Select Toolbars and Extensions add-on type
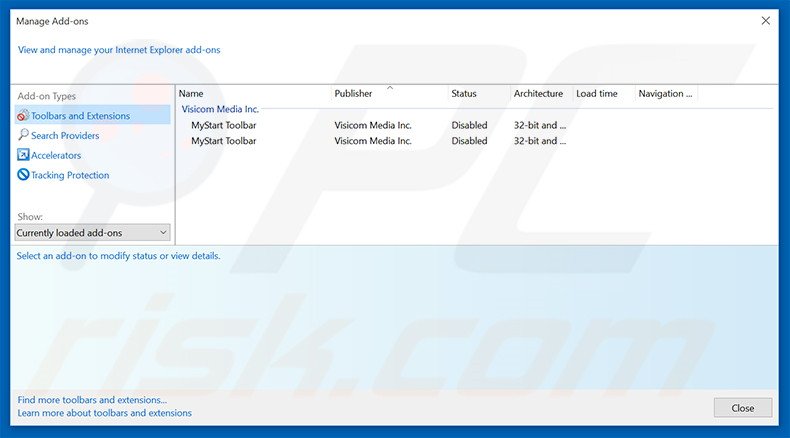This screenshot has width=790, height=438. click(93, 115)
